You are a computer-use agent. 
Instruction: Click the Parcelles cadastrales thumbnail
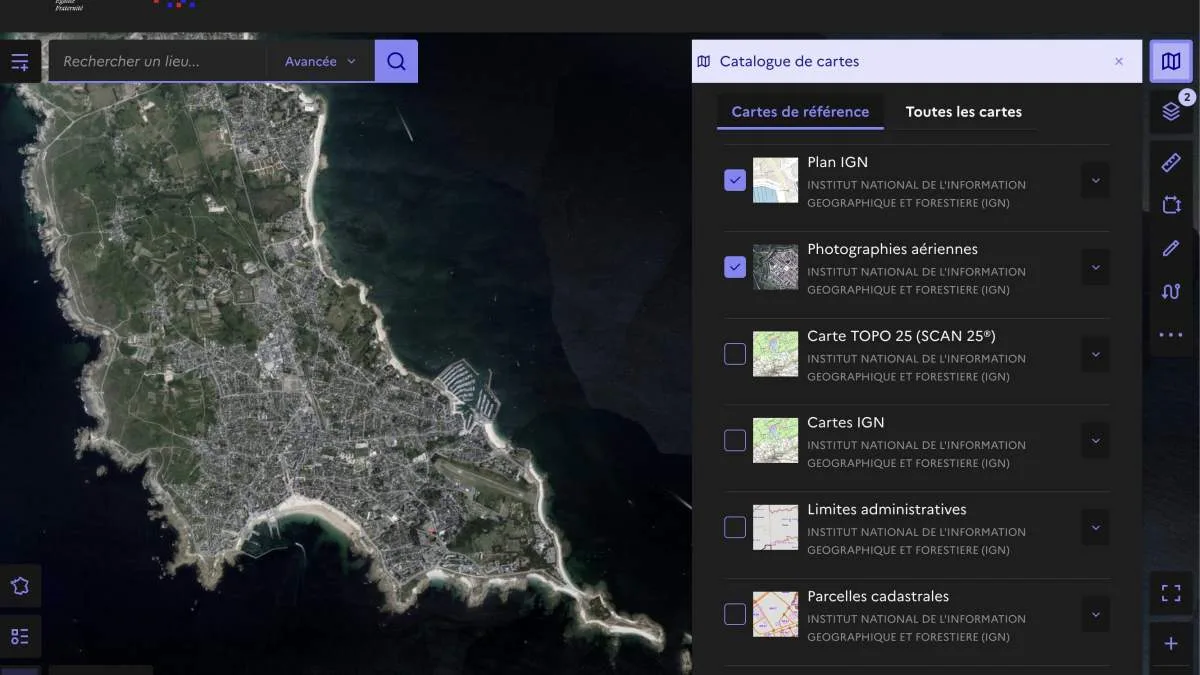775,614
